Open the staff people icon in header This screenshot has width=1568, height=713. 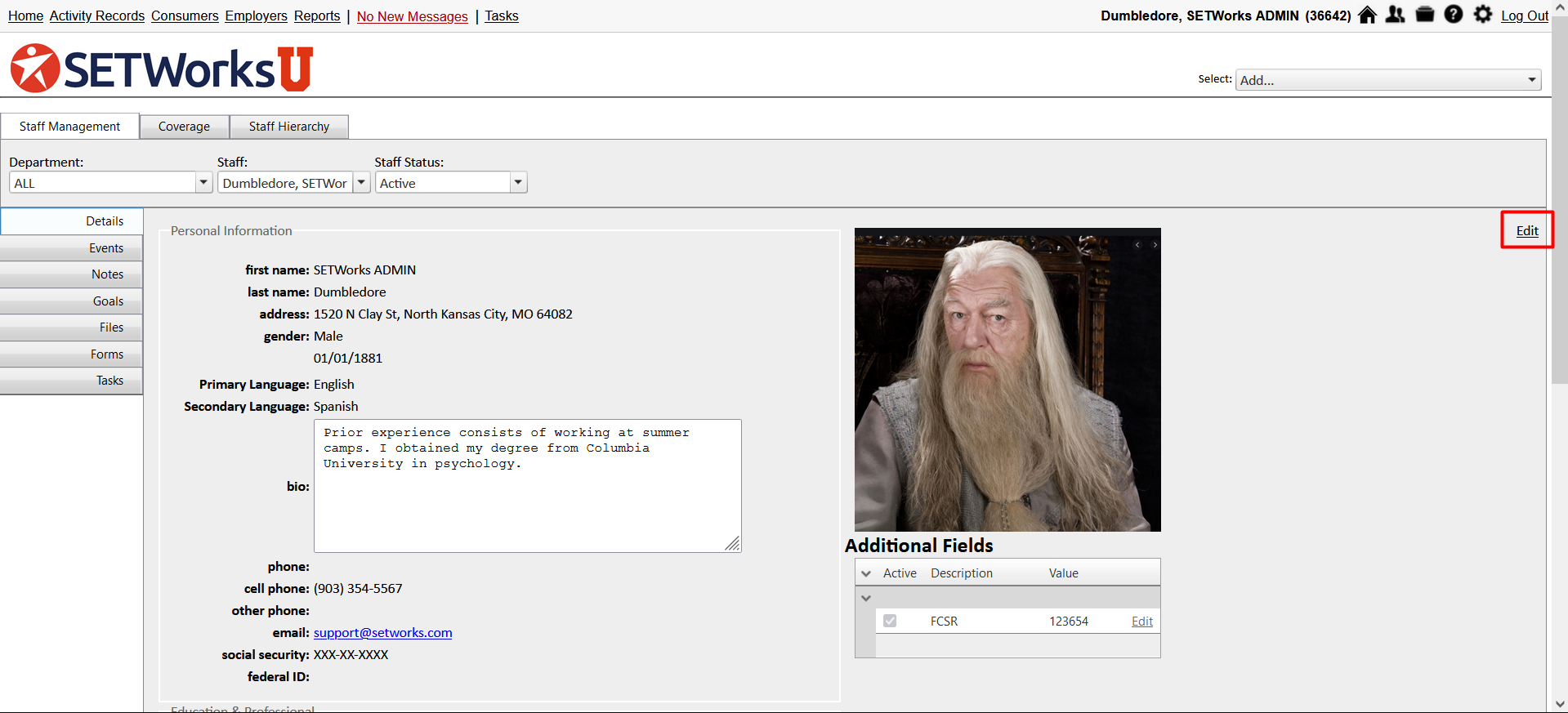pos(1396,15)
